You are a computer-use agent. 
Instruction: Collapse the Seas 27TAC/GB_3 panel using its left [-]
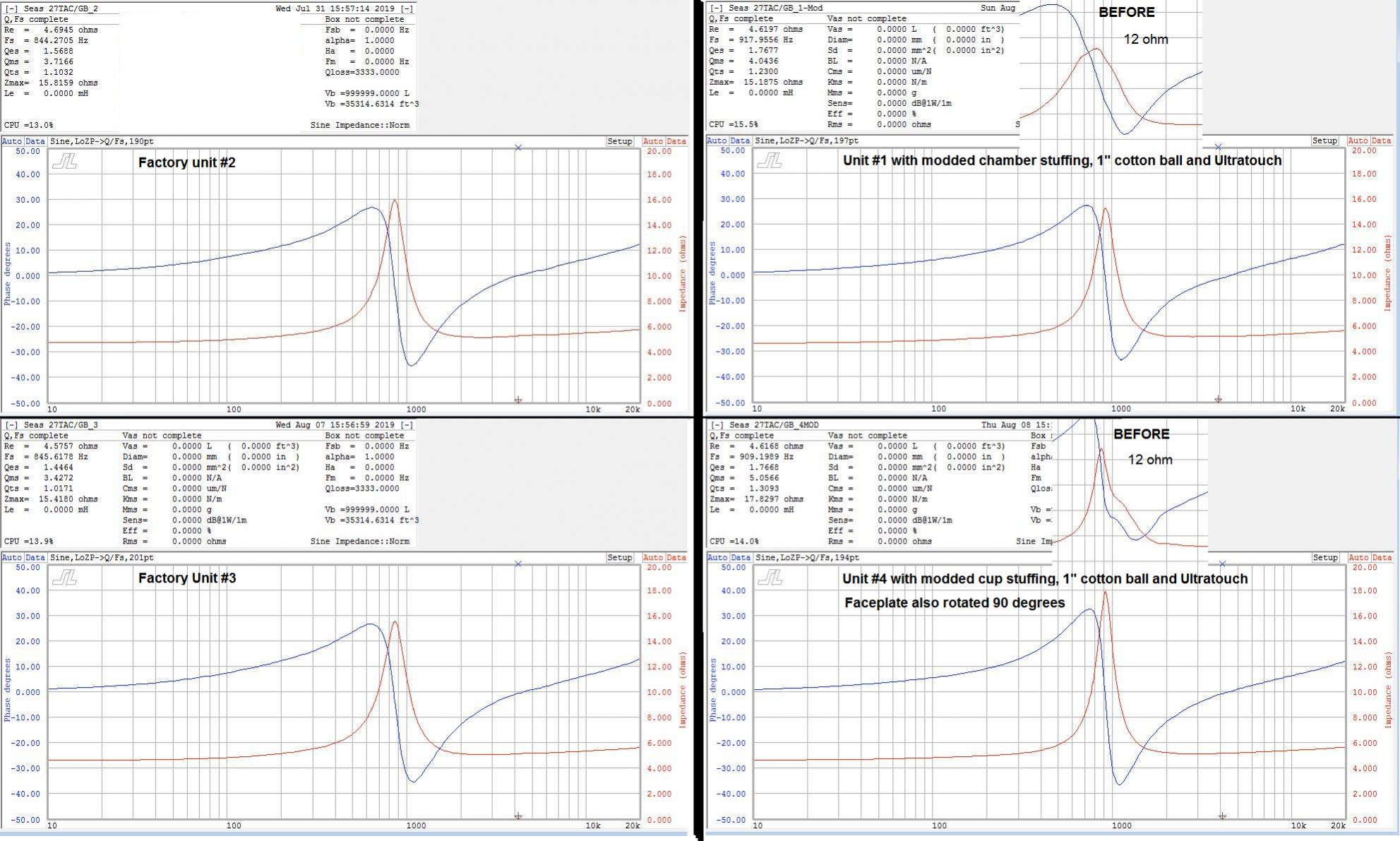pyautogui.click(x=11, y=425)
